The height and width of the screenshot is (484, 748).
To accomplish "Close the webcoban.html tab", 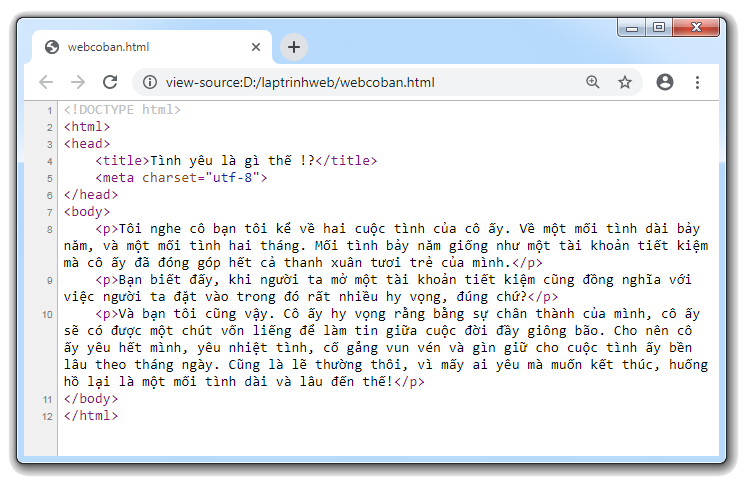I will point(256,47).
